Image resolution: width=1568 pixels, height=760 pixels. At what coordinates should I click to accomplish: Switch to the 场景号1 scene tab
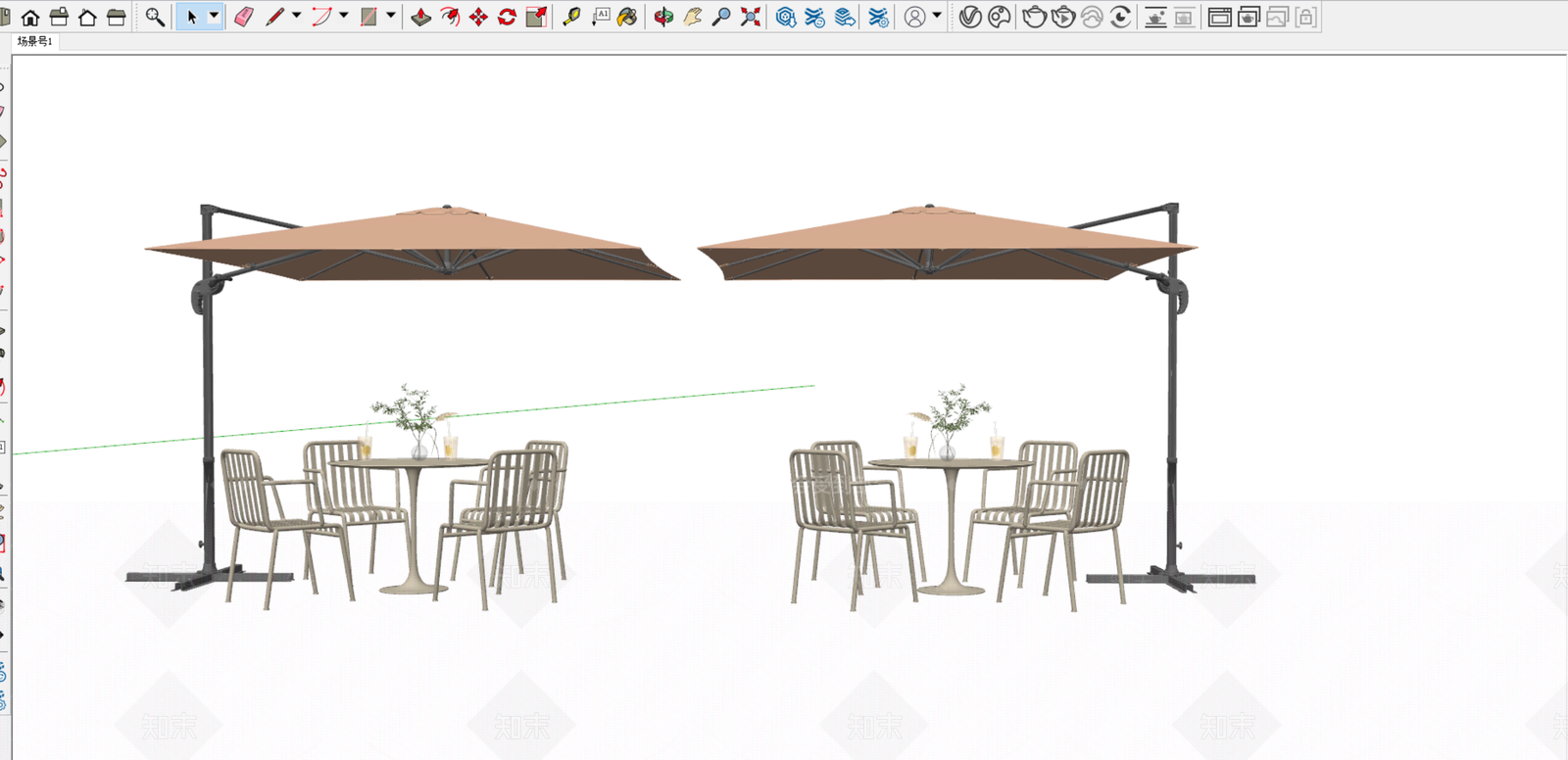(35, 41)
